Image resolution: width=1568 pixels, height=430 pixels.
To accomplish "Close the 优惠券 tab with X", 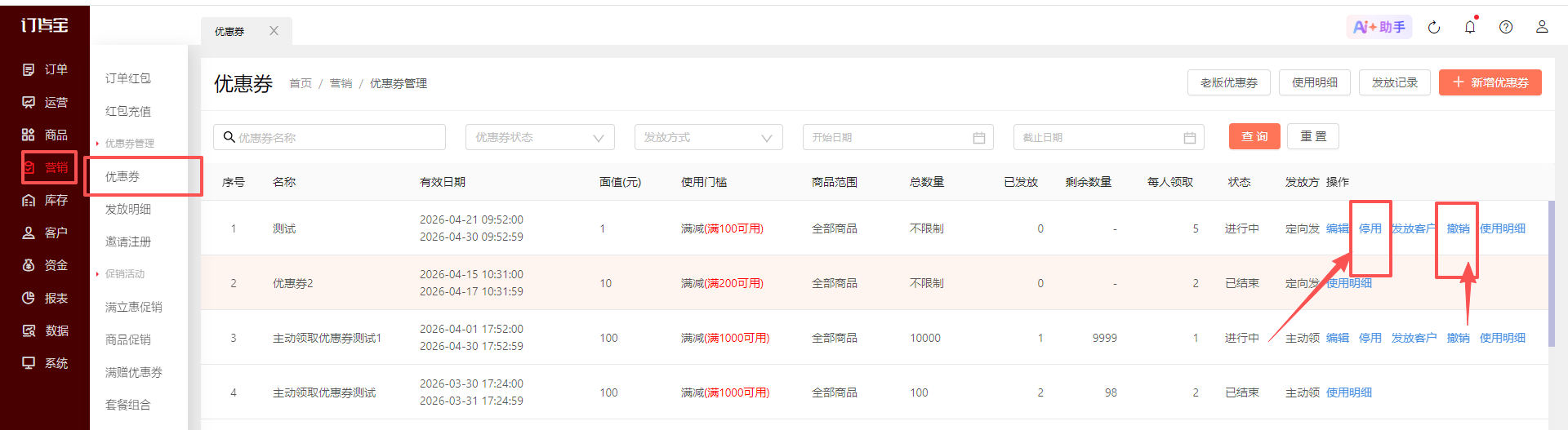I will 274,30.
